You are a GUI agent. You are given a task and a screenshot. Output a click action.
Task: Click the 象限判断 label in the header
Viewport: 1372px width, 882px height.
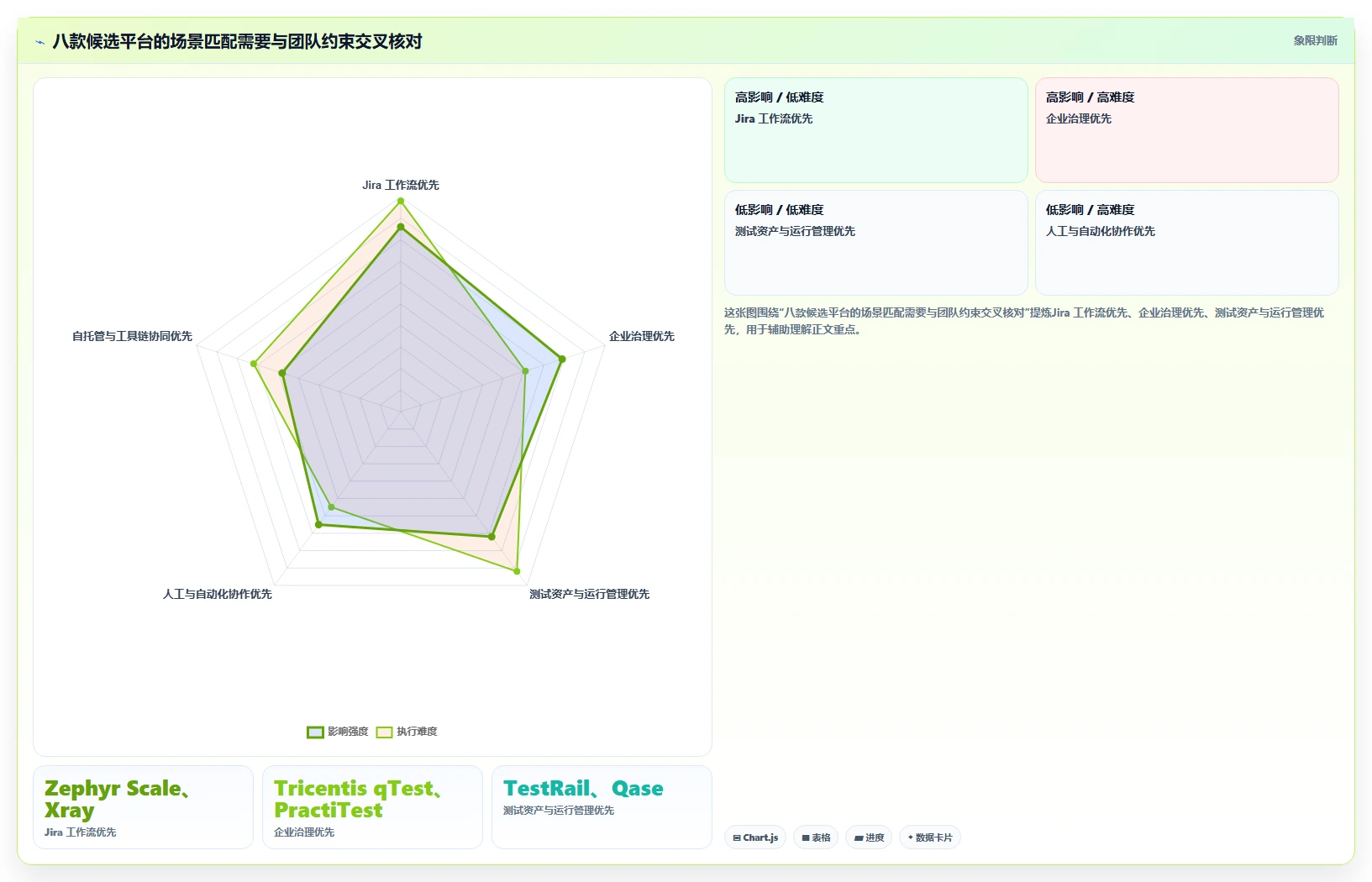click(1315, 40)
